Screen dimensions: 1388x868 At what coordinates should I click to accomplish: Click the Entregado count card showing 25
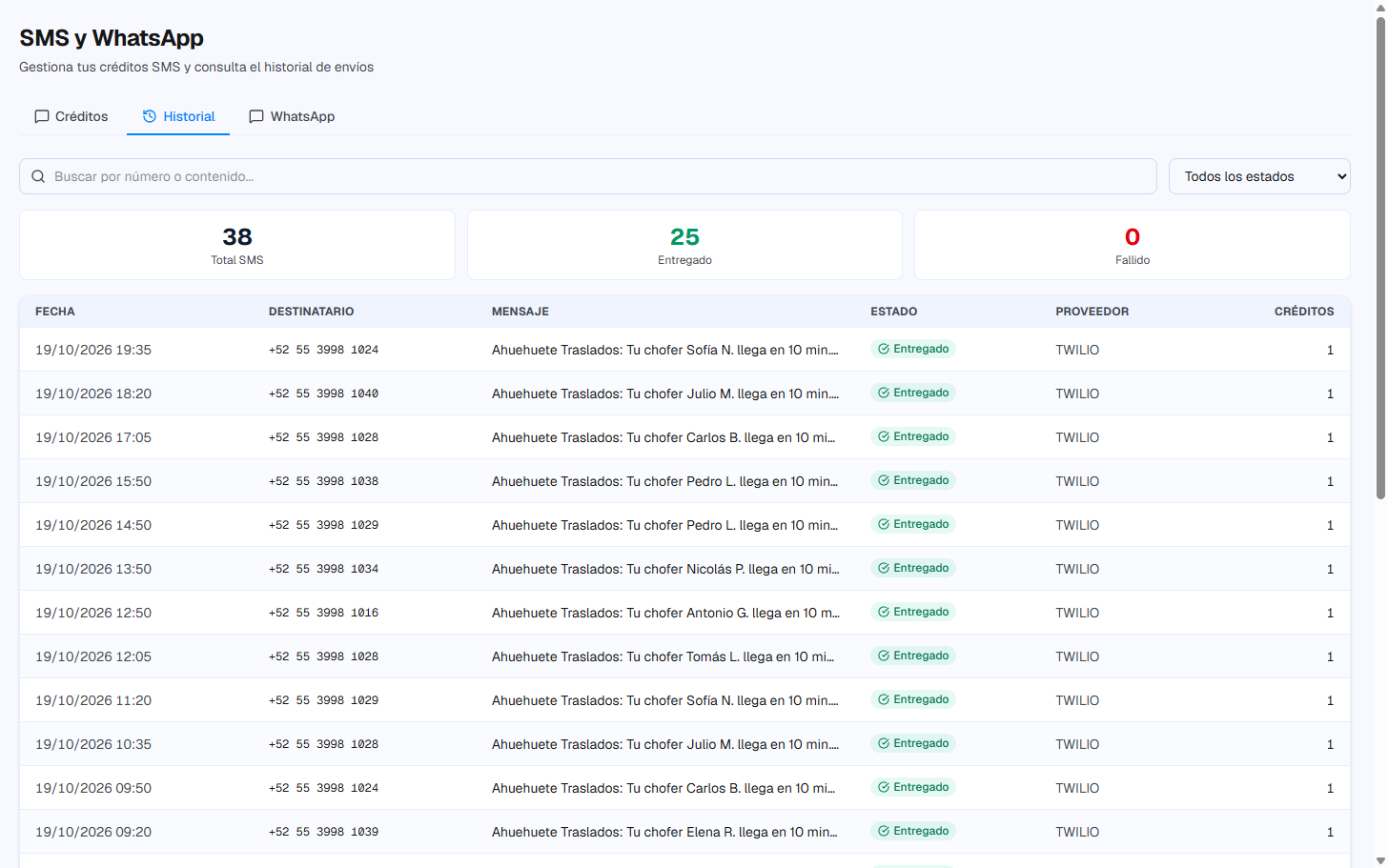684,245
